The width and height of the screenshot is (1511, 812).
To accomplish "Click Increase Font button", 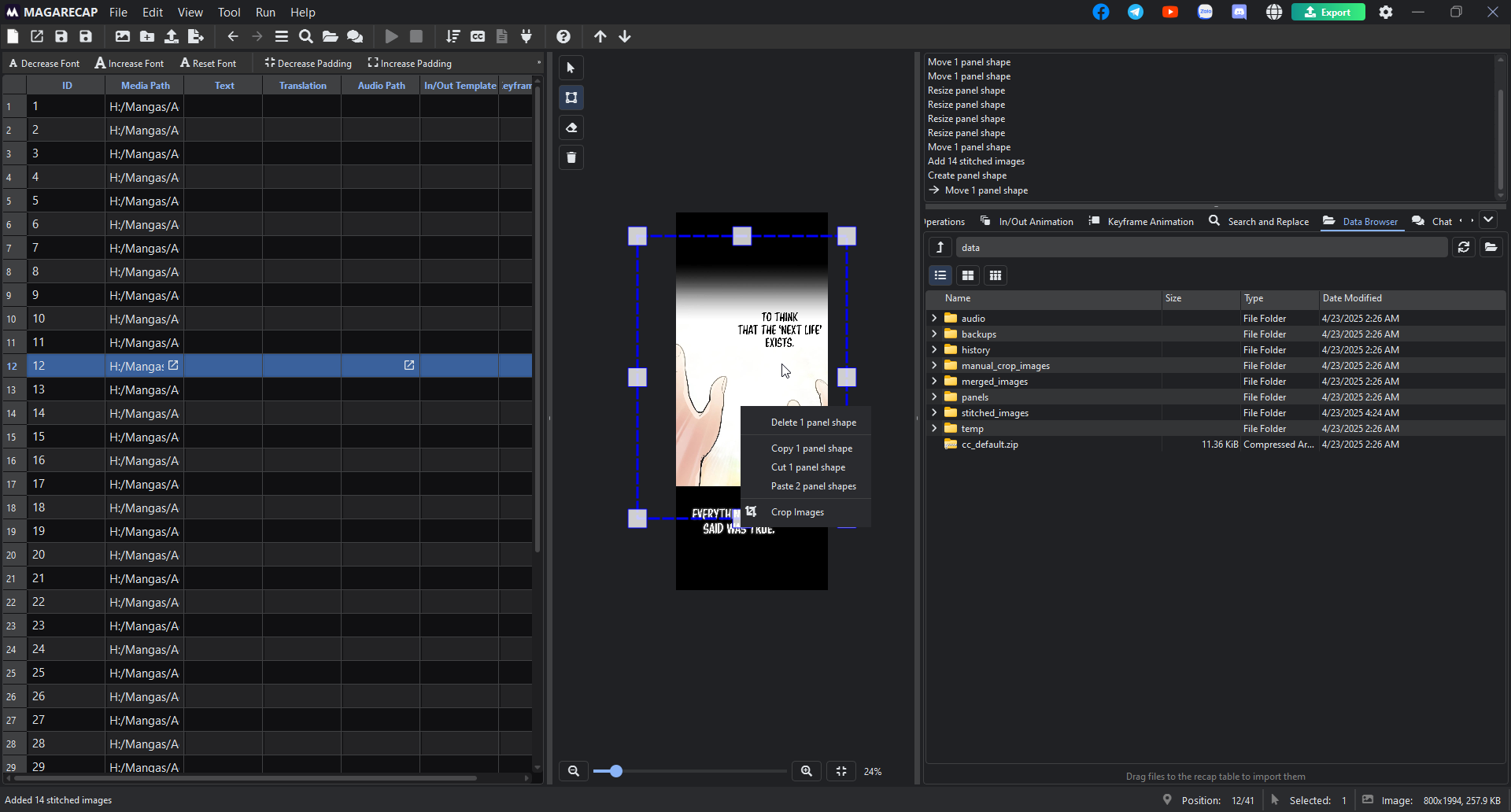I will click(x=130, y=63).
